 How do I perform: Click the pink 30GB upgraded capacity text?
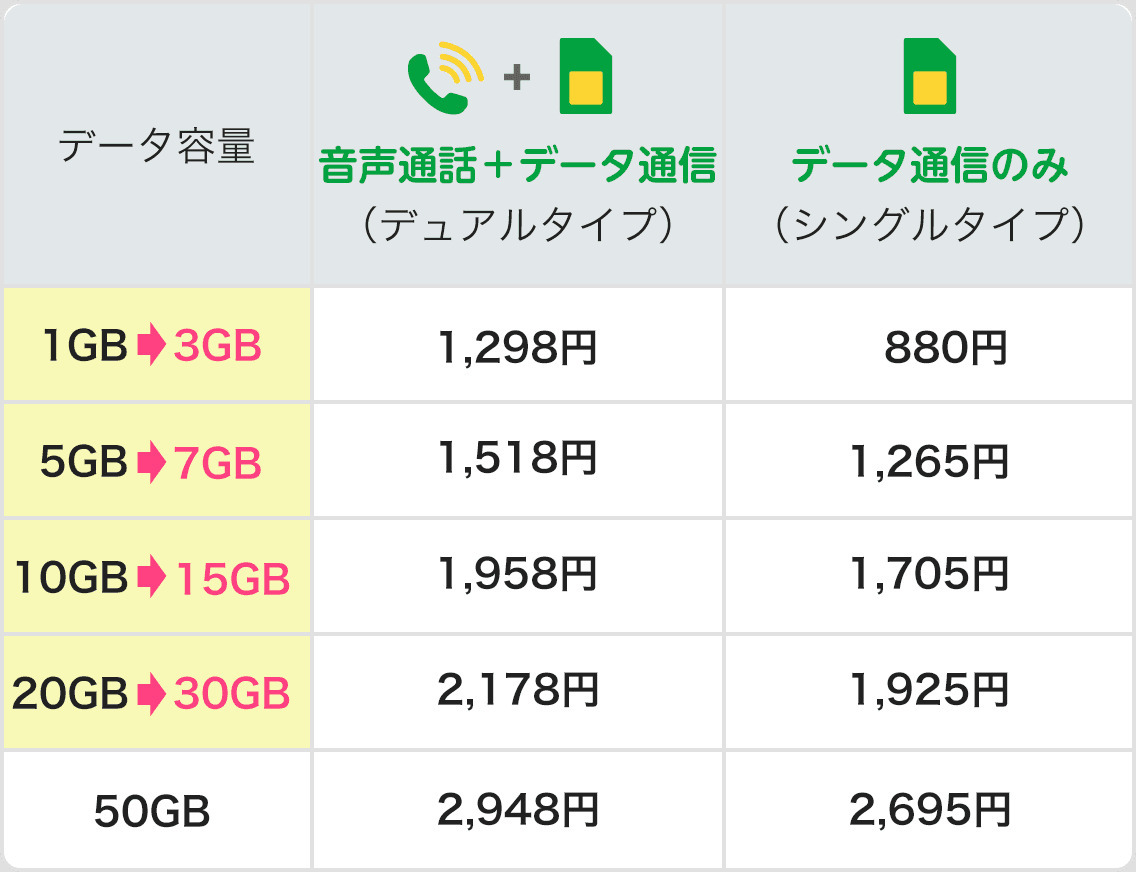pos(231,693)
